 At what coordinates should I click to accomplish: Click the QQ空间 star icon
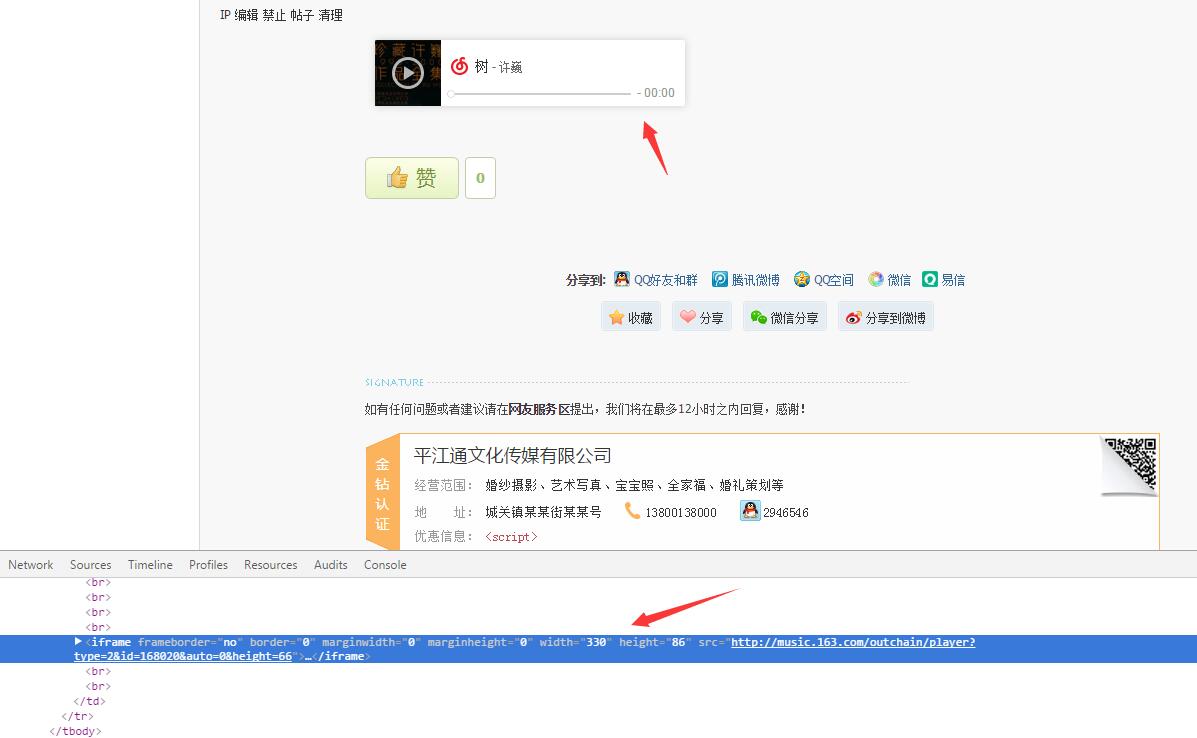point(802,279)
